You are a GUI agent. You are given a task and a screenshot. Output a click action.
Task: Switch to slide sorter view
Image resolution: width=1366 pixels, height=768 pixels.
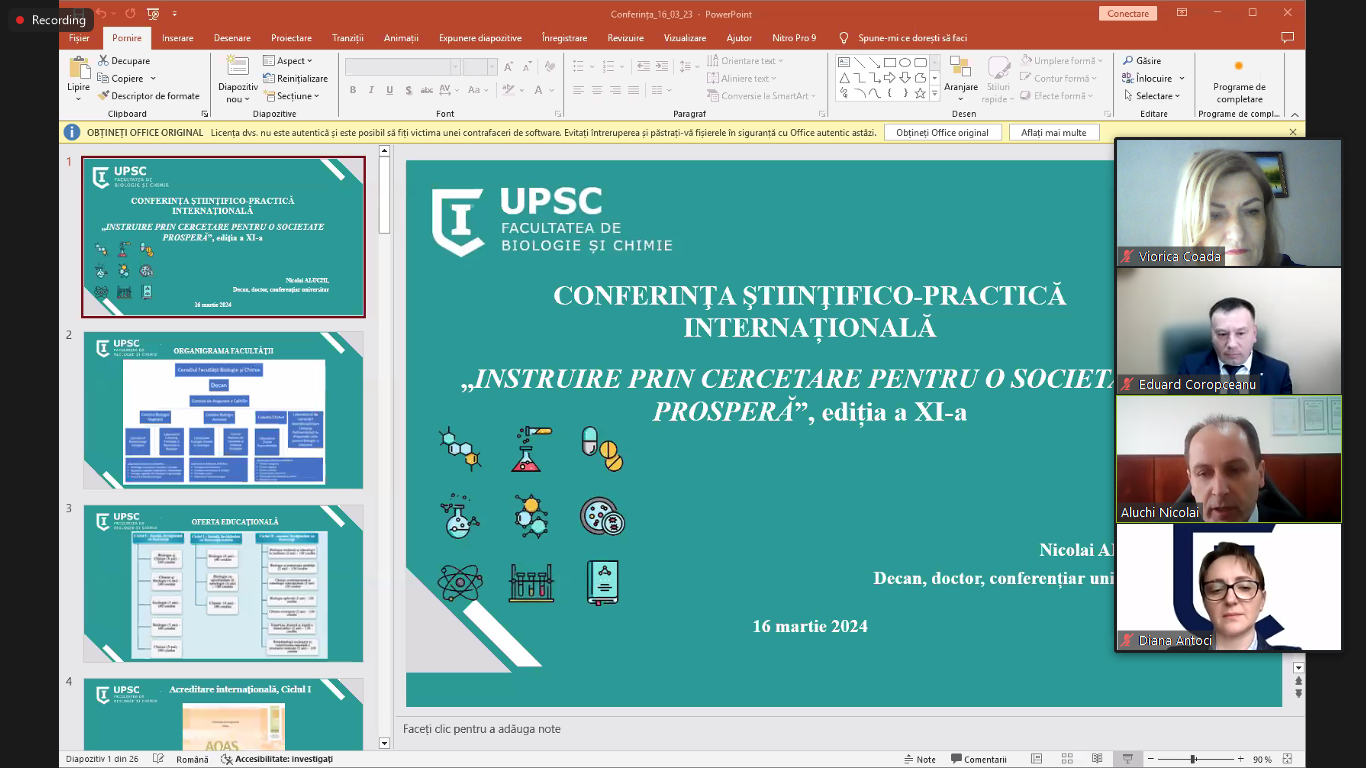click(x=1067, y=759)
